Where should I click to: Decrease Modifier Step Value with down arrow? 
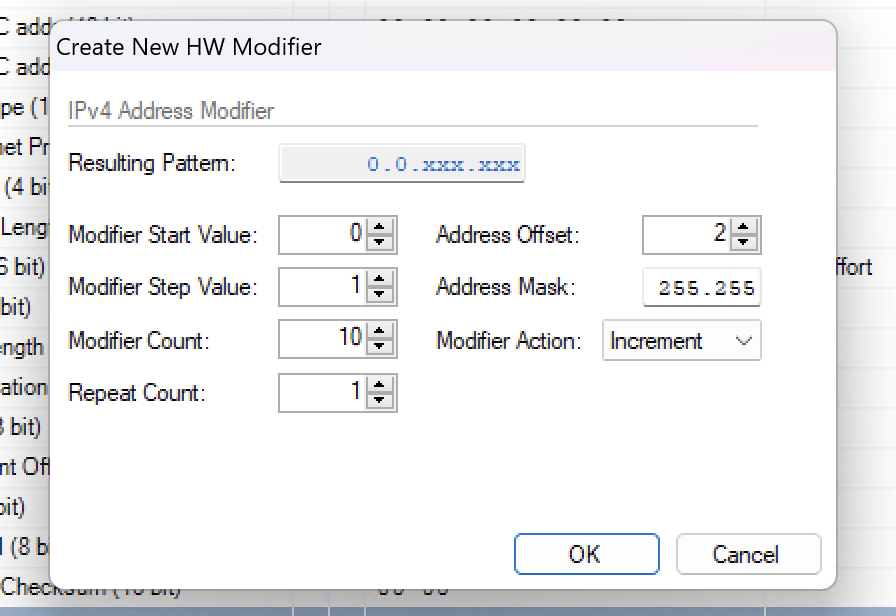pyautogui.click(x=380, y=294)
